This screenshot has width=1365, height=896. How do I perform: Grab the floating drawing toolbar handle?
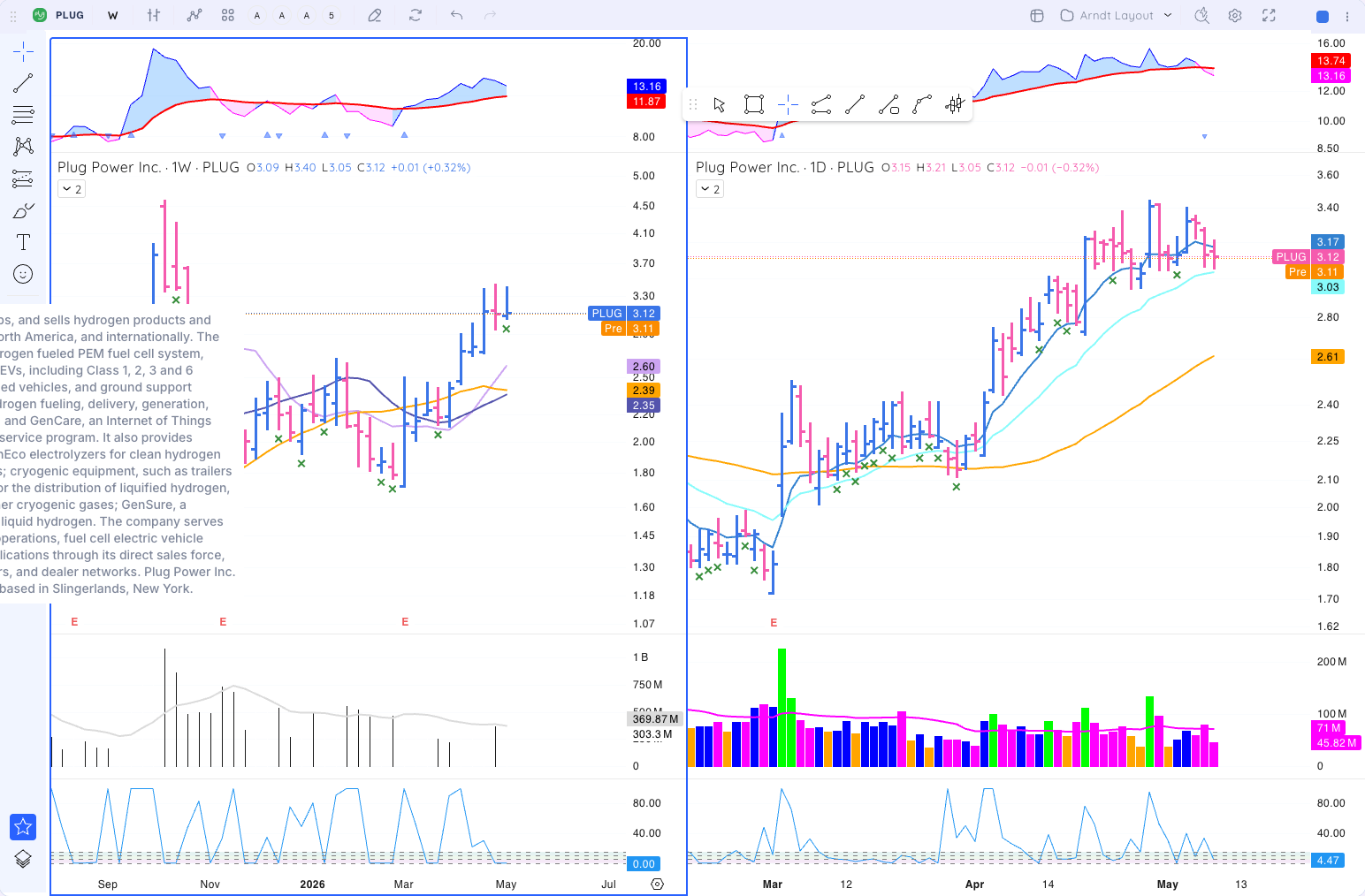click(693, 104)
